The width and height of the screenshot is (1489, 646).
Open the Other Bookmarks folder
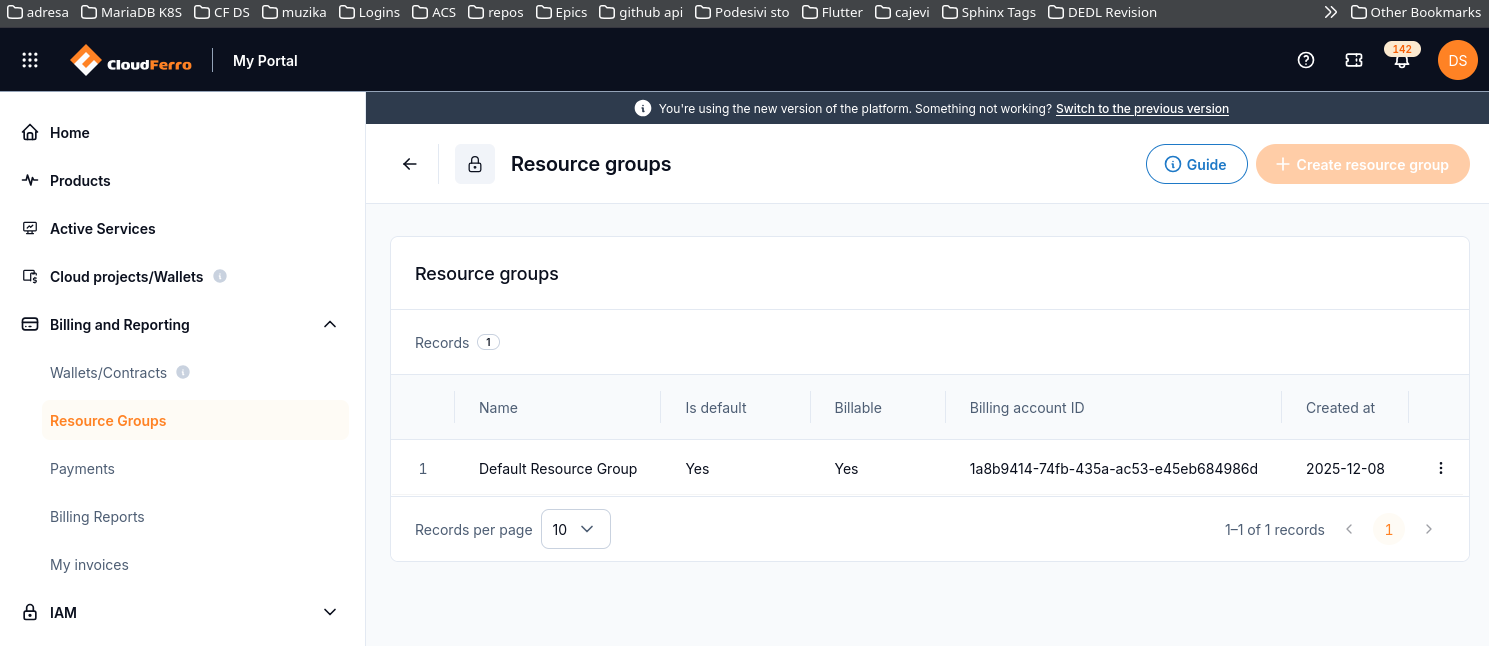1416,12
